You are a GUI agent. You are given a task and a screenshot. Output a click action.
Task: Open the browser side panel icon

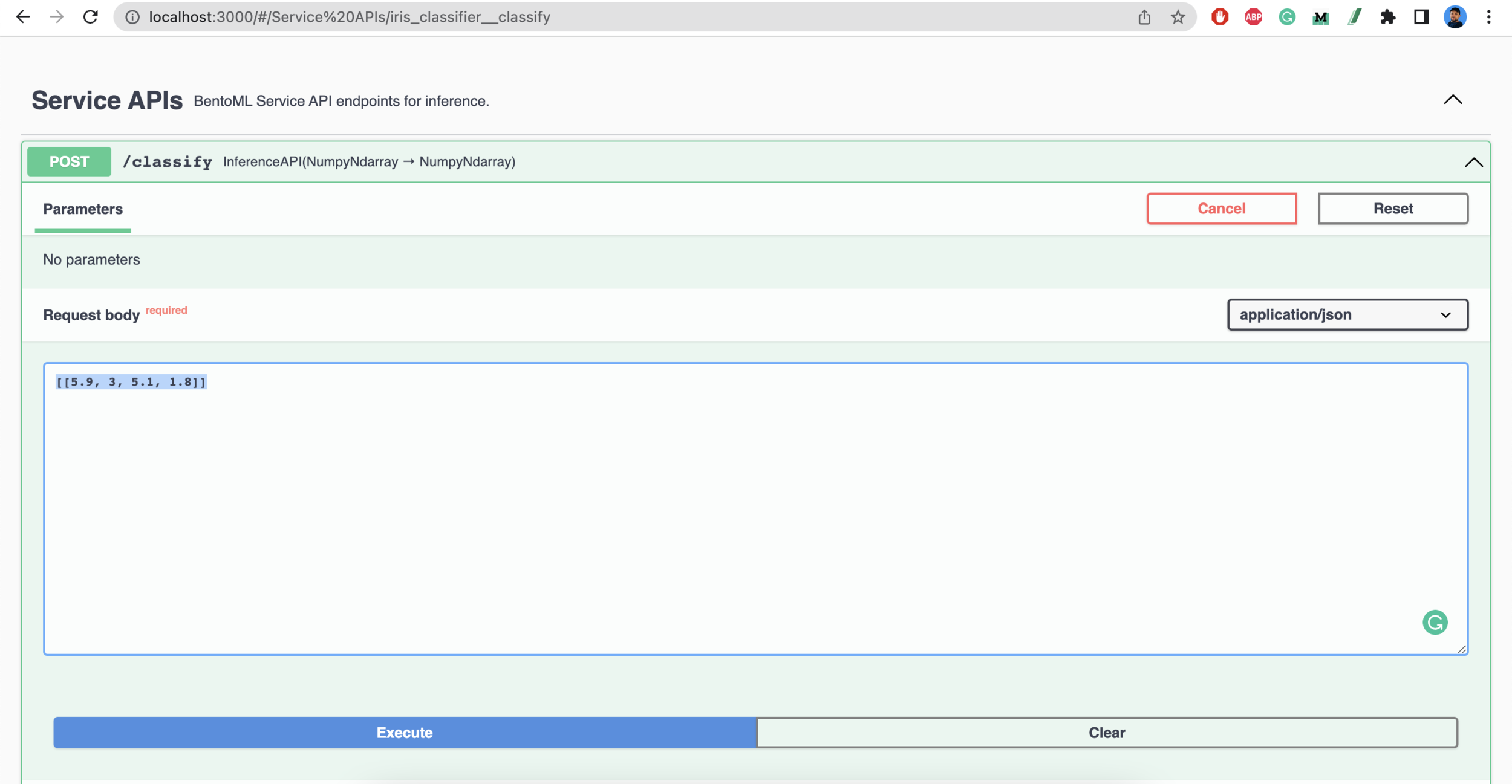[x=1421, y=17]
